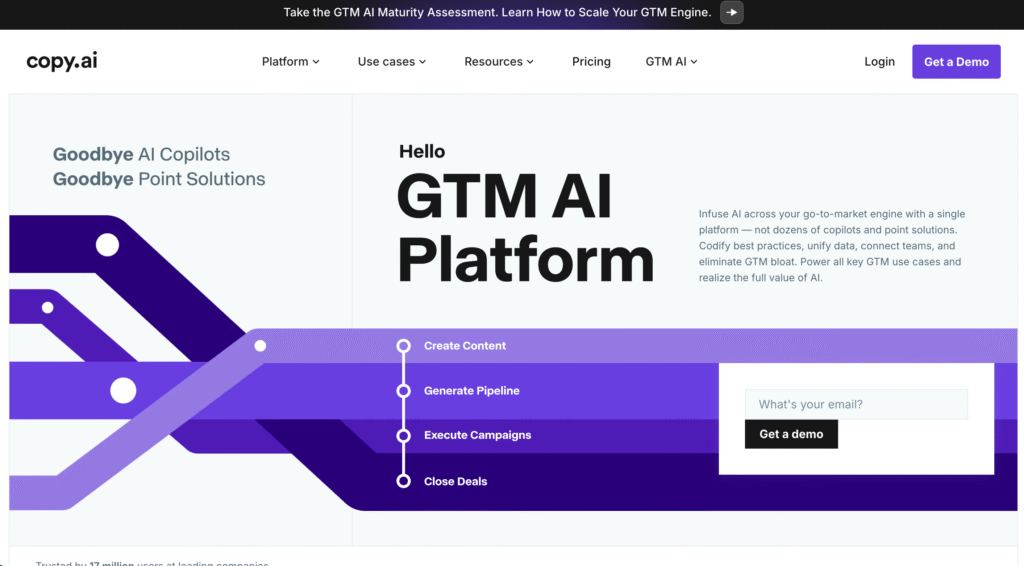The height and width of the screenshot is (566, 1024).
Task: Click the Goodbye AI Copilots text
Action: pos(141,154)
